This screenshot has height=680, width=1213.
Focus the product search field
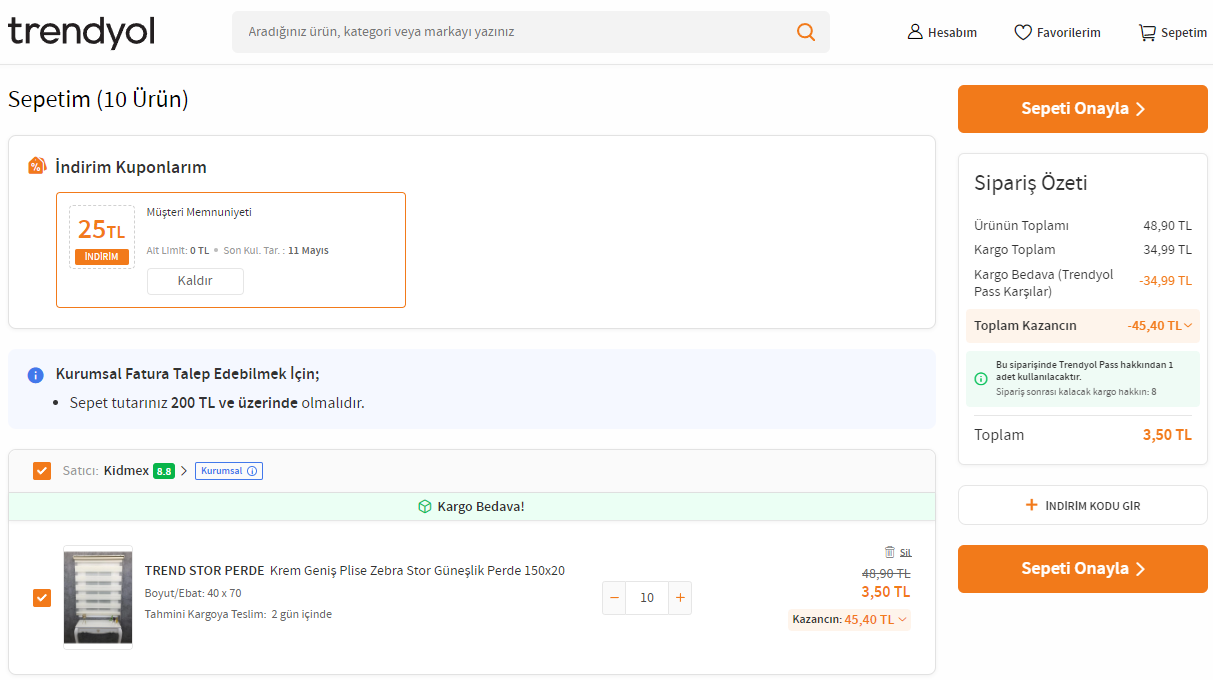click(531, 32)
